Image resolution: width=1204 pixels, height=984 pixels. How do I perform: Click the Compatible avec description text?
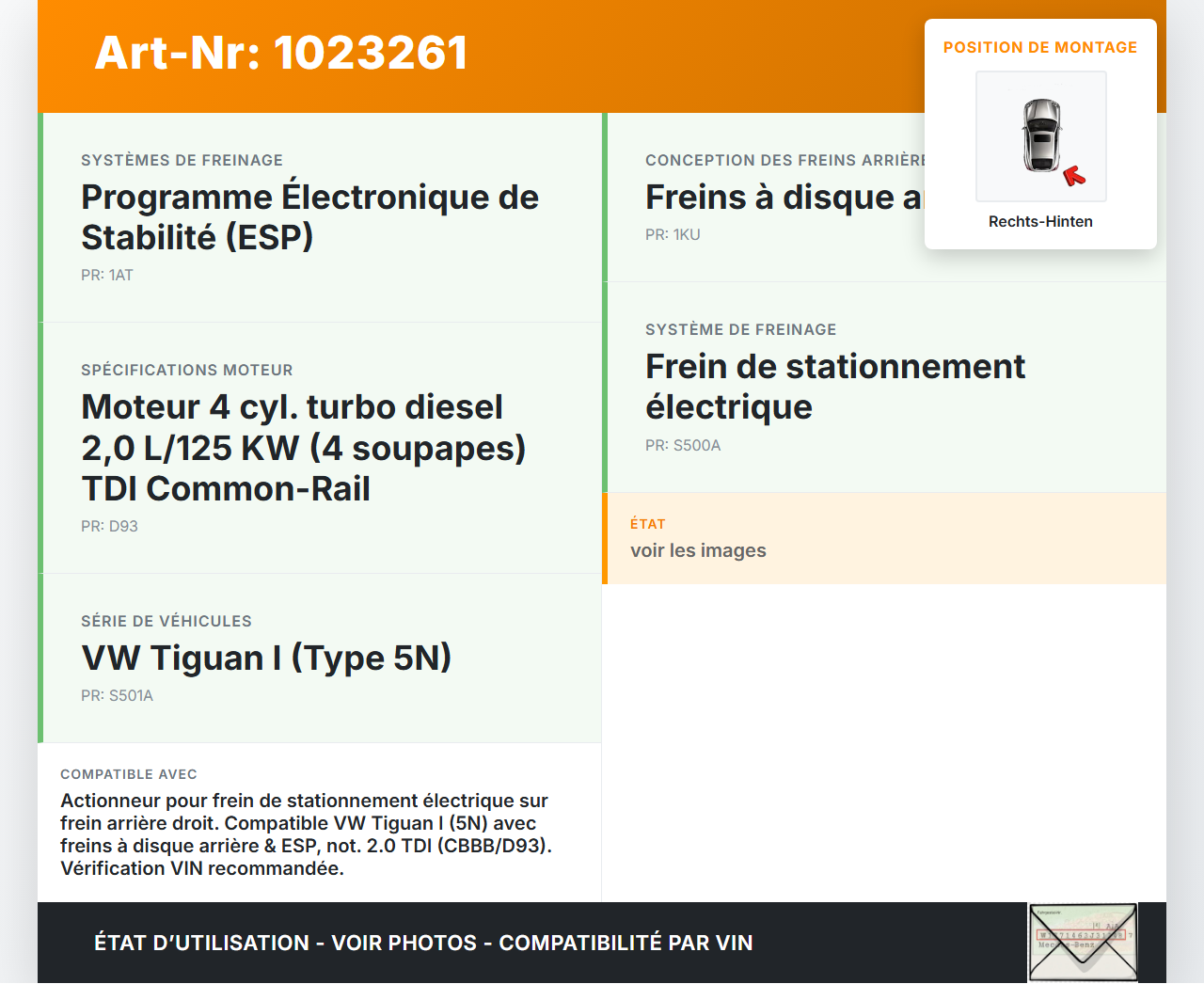point(306,834)
